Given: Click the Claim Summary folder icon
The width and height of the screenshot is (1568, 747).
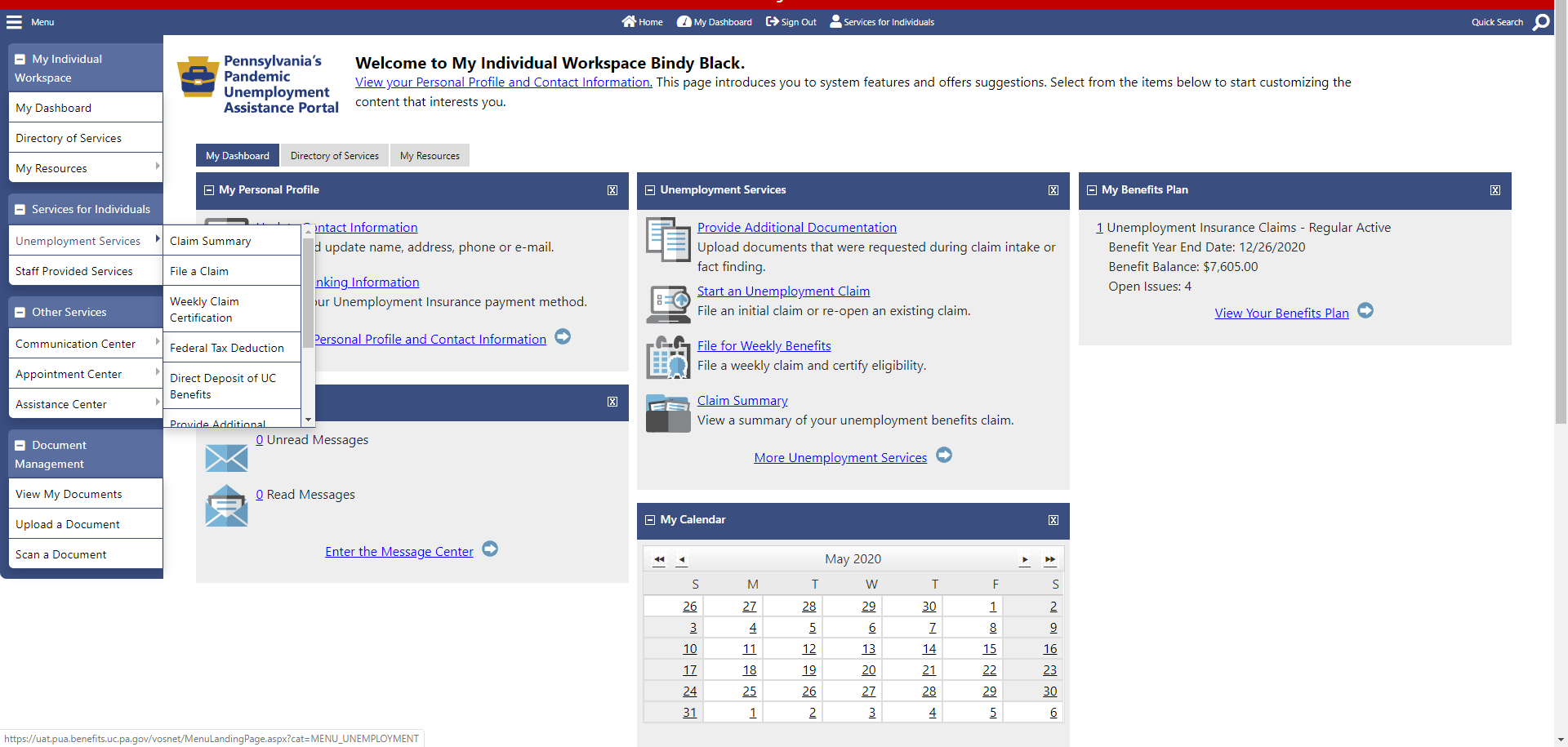Looking at the screenshot, I should tap(668, 413).
